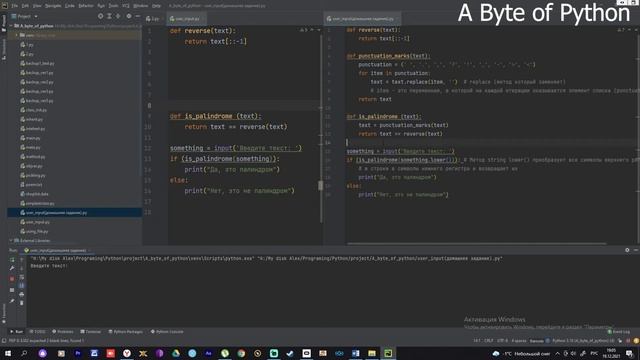Open Microsoft Word from the taskbar
The image size is (640, 360).
(356, 353)
